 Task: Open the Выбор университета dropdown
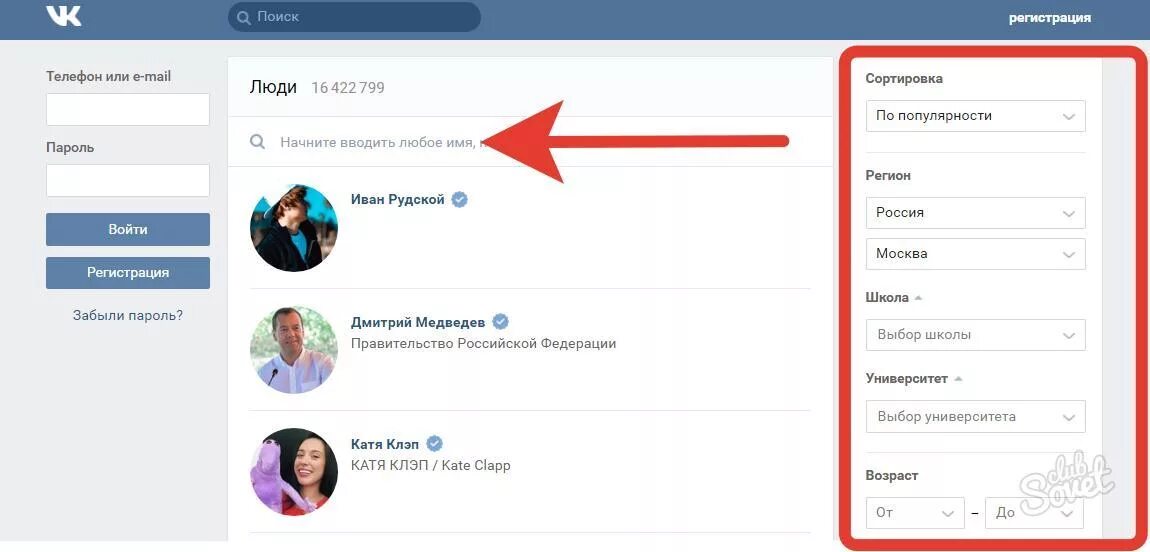(975, 416)
